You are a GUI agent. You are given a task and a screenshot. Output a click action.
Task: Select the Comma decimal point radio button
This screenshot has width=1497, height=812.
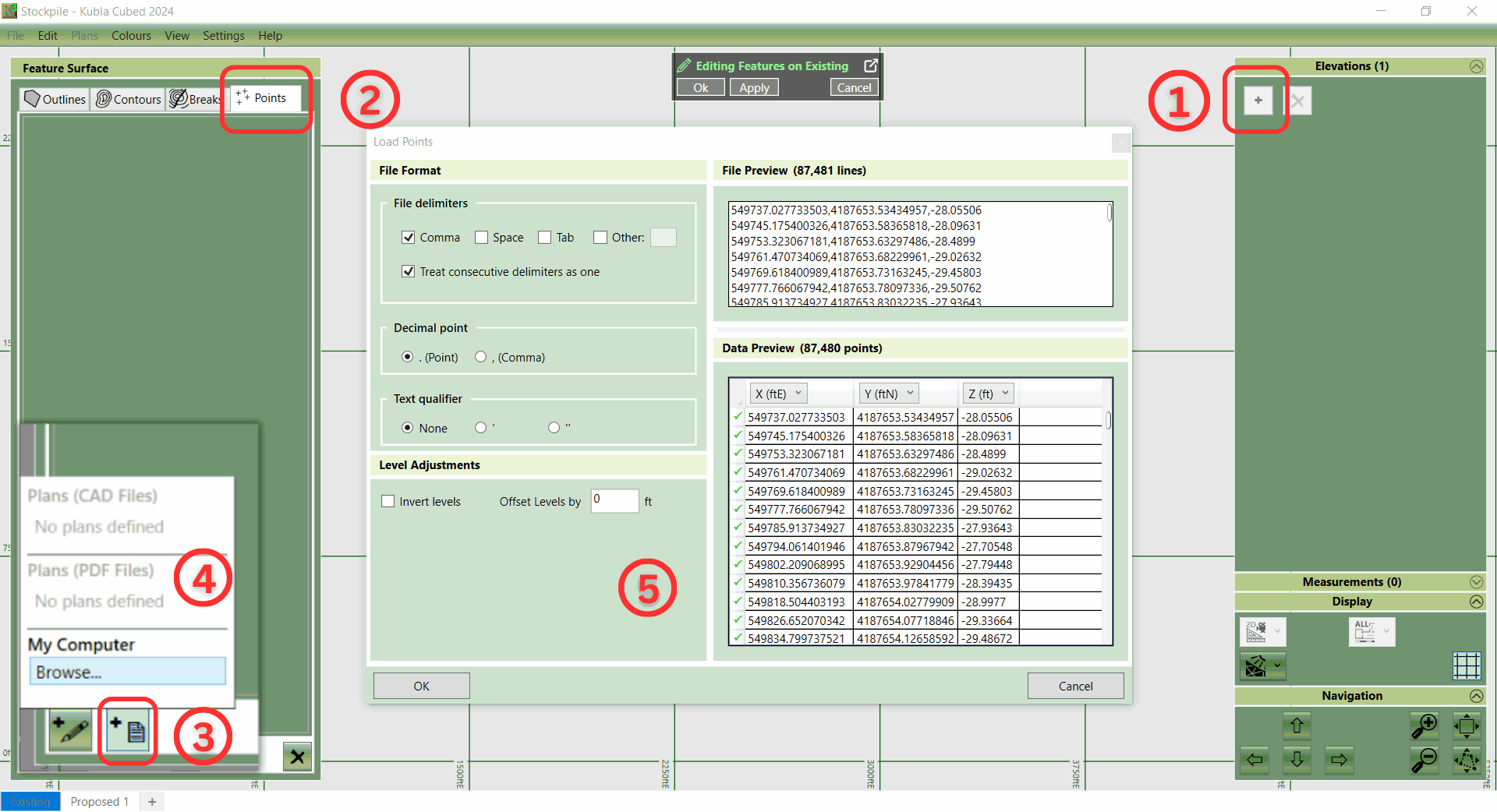[x=481, y=357]
